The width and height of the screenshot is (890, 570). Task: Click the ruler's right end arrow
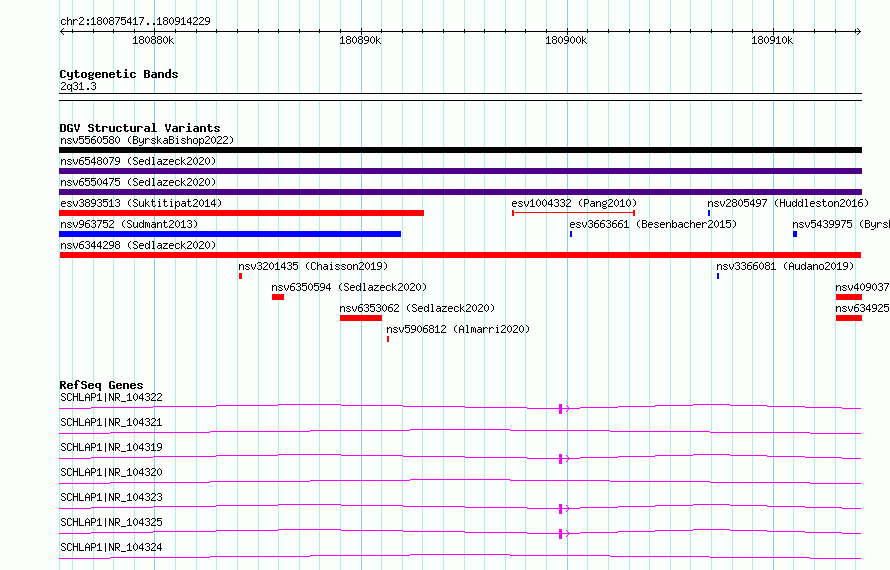click(858, 32)
